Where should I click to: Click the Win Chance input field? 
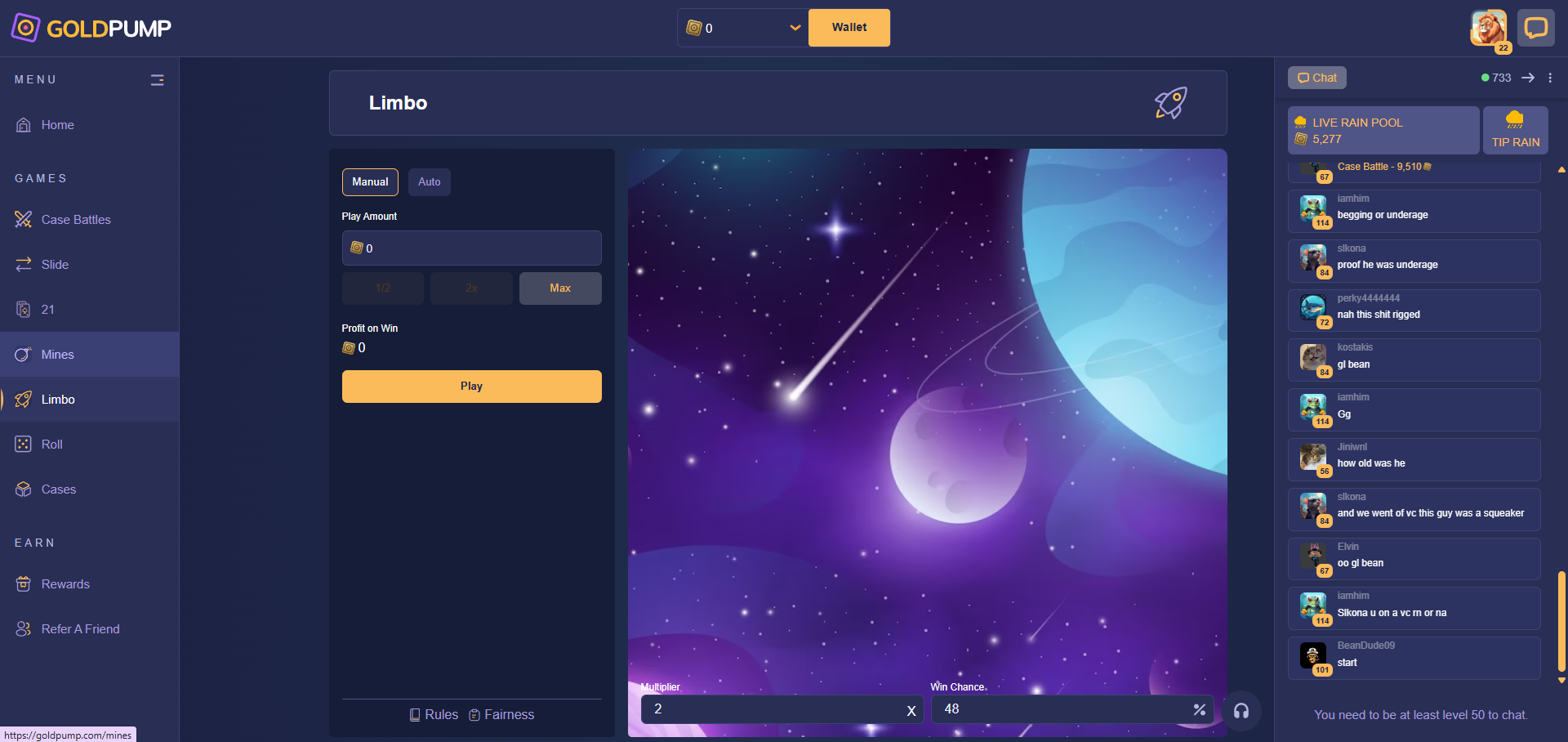[1072, 709]
